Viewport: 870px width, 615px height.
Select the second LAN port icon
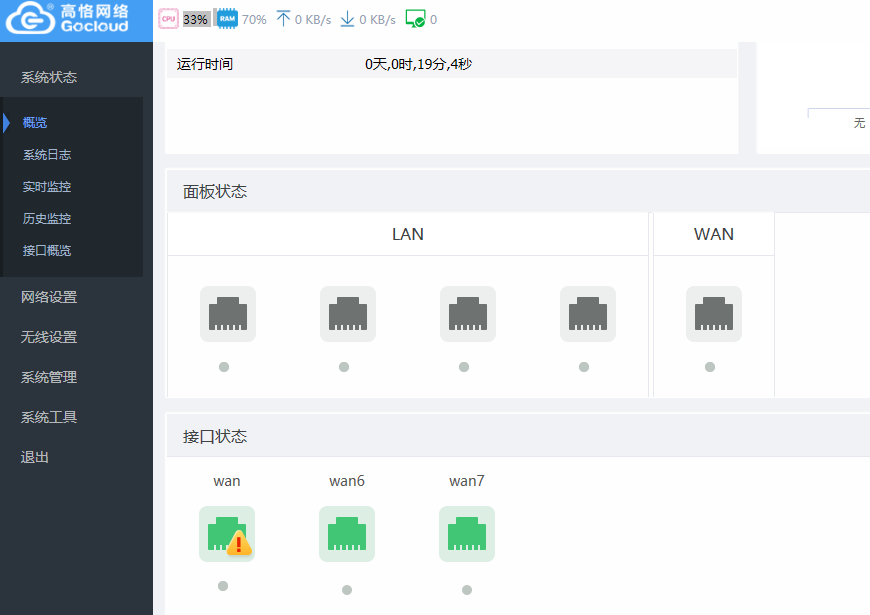coord(348,314)
